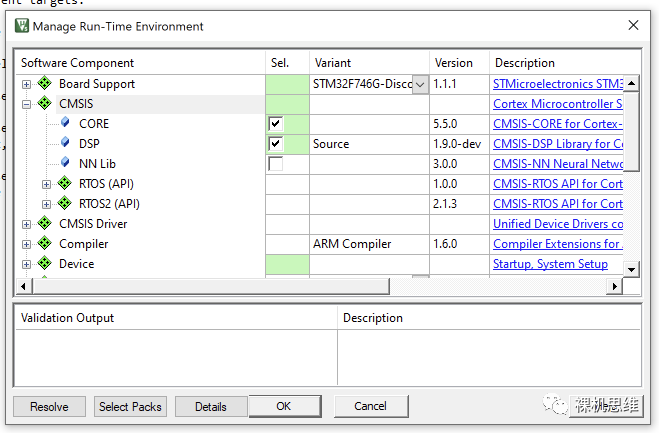Click the version '1.9.0-dev' cell

(459, 144)
